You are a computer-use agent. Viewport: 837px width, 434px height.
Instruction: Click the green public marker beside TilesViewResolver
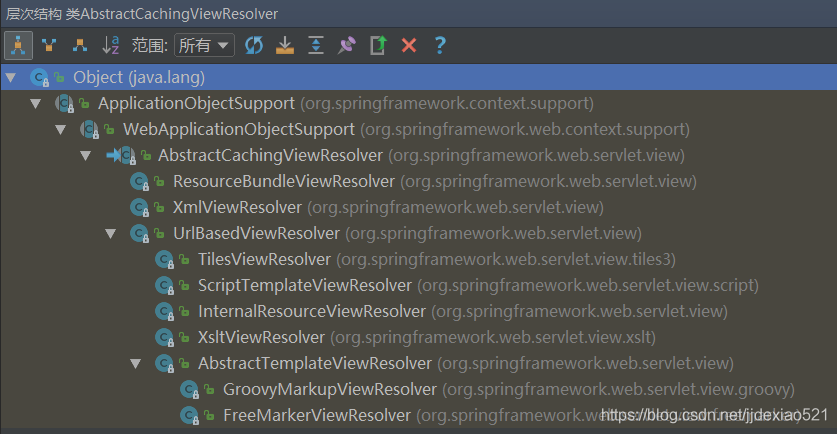[x=184, y=259]
